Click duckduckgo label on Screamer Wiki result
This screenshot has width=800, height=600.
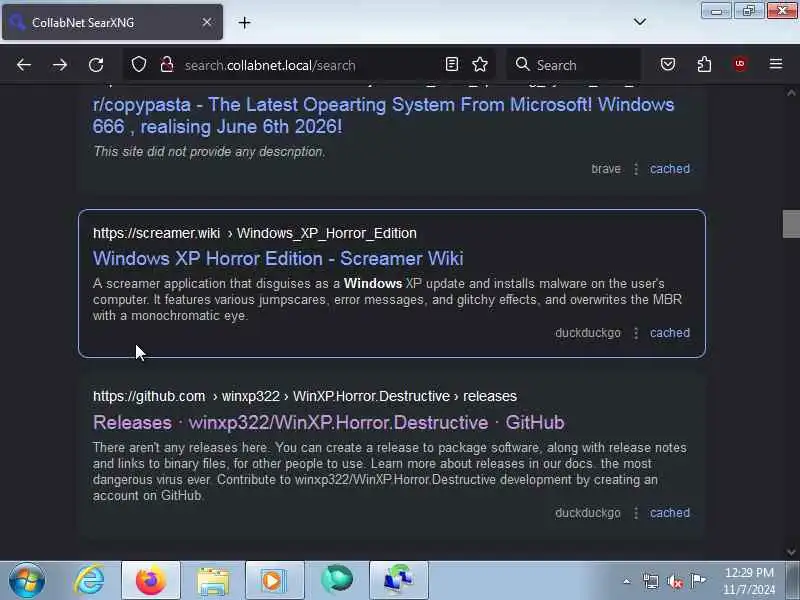click(588, 333)
